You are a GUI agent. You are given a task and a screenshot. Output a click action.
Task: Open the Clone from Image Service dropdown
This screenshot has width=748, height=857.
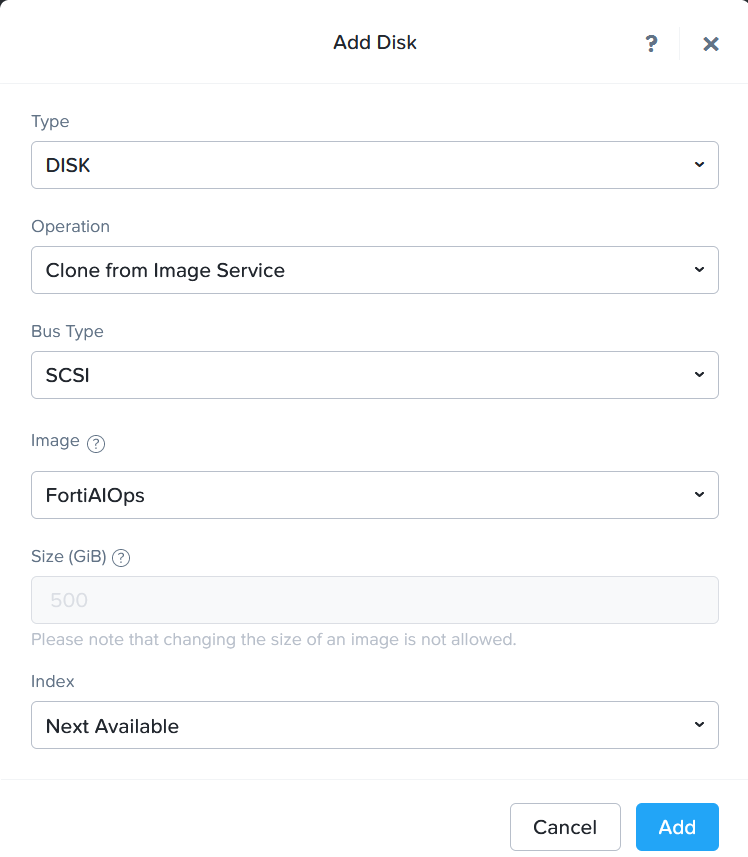point(360,270)
